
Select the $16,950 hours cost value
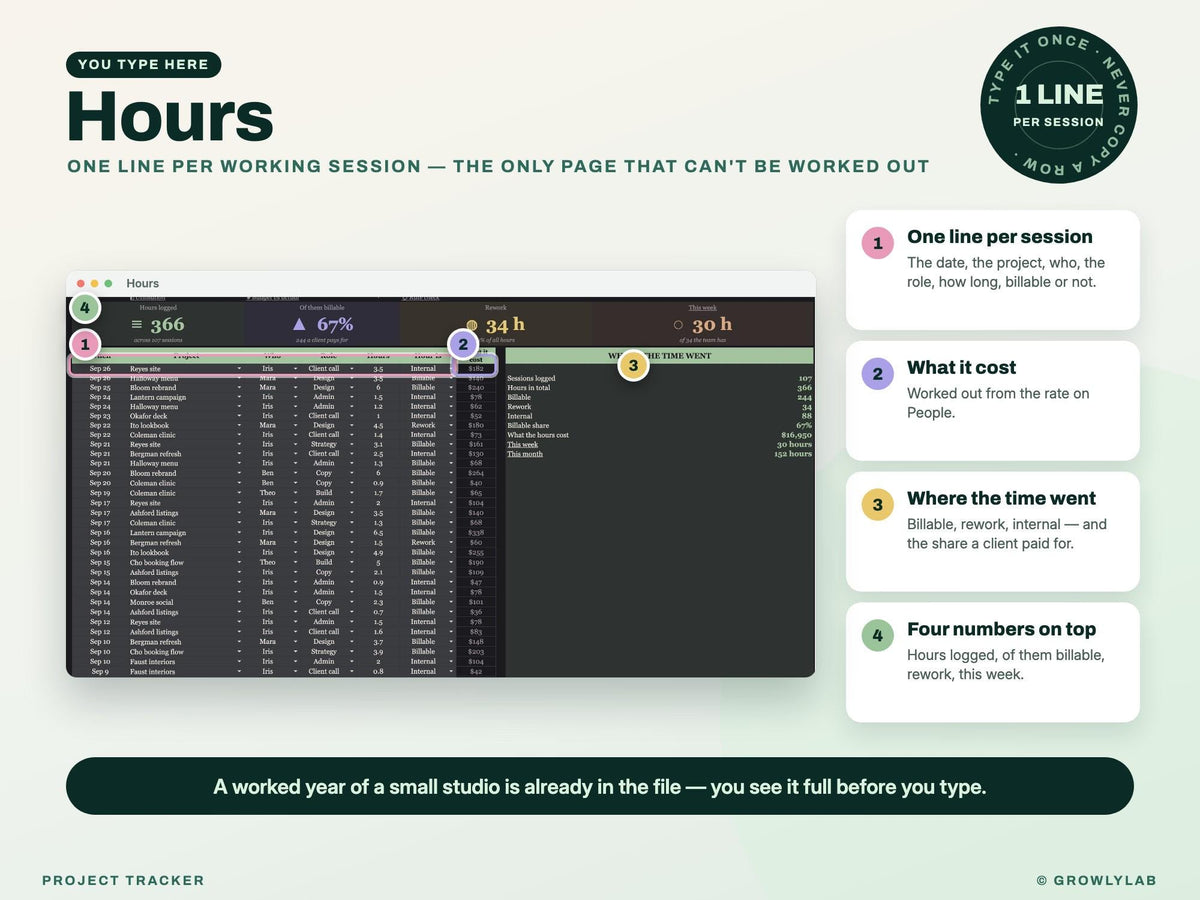click(x=796, y=435)
